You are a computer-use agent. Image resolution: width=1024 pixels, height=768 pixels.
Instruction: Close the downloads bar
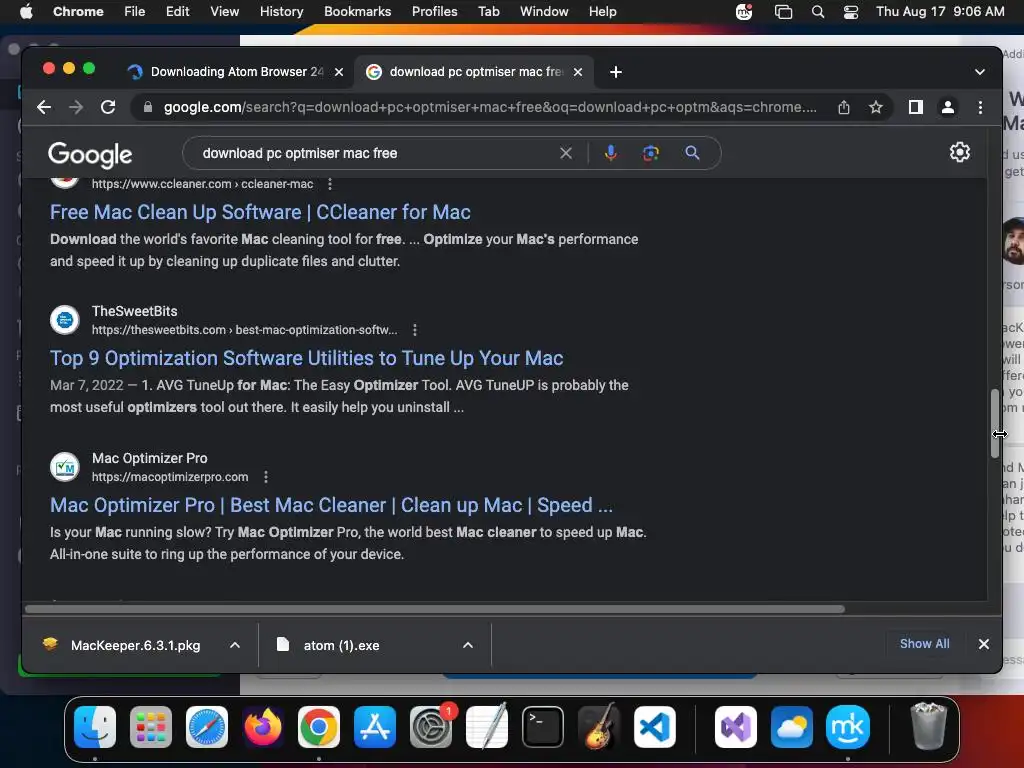[x=984, y=644]
